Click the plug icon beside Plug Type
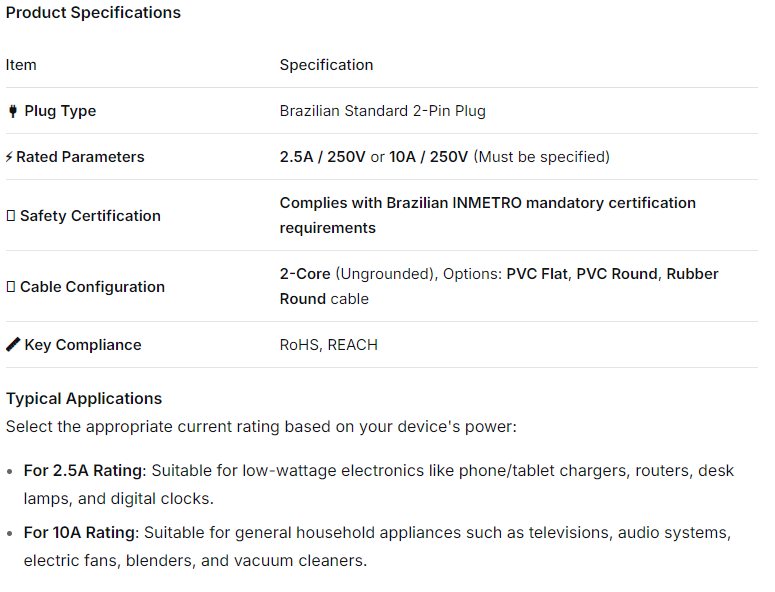 (x=13, y=111)
